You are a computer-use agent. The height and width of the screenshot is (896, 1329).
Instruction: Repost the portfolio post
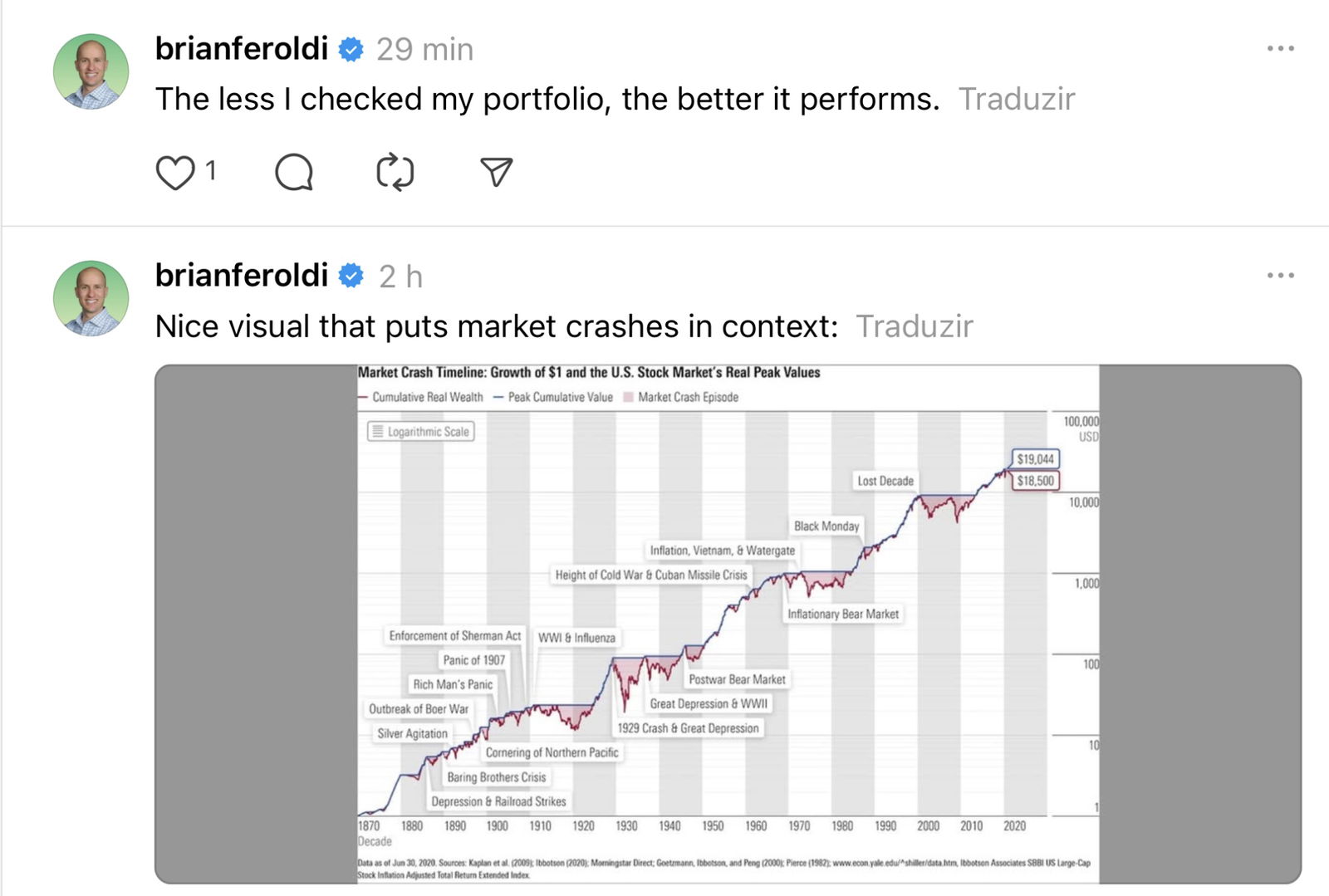tap(395, 173)
